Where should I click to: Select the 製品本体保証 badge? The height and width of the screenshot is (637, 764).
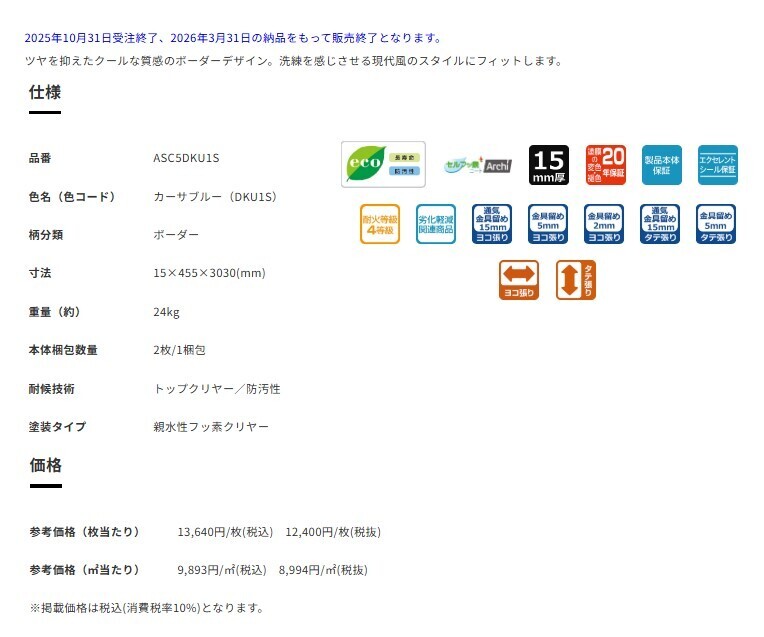click(x=661, y=165)
